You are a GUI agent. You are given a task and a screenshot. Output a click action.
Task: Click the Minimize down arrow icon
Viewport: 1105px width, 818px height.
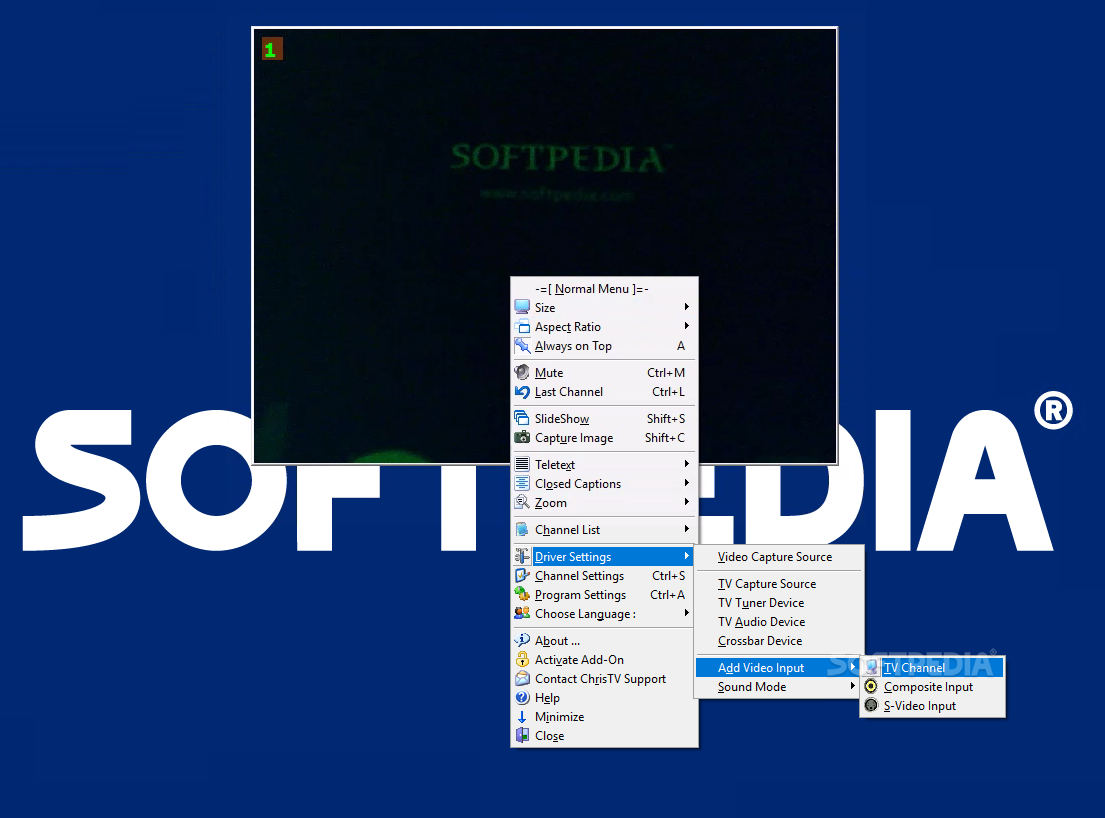pos(522,717)
